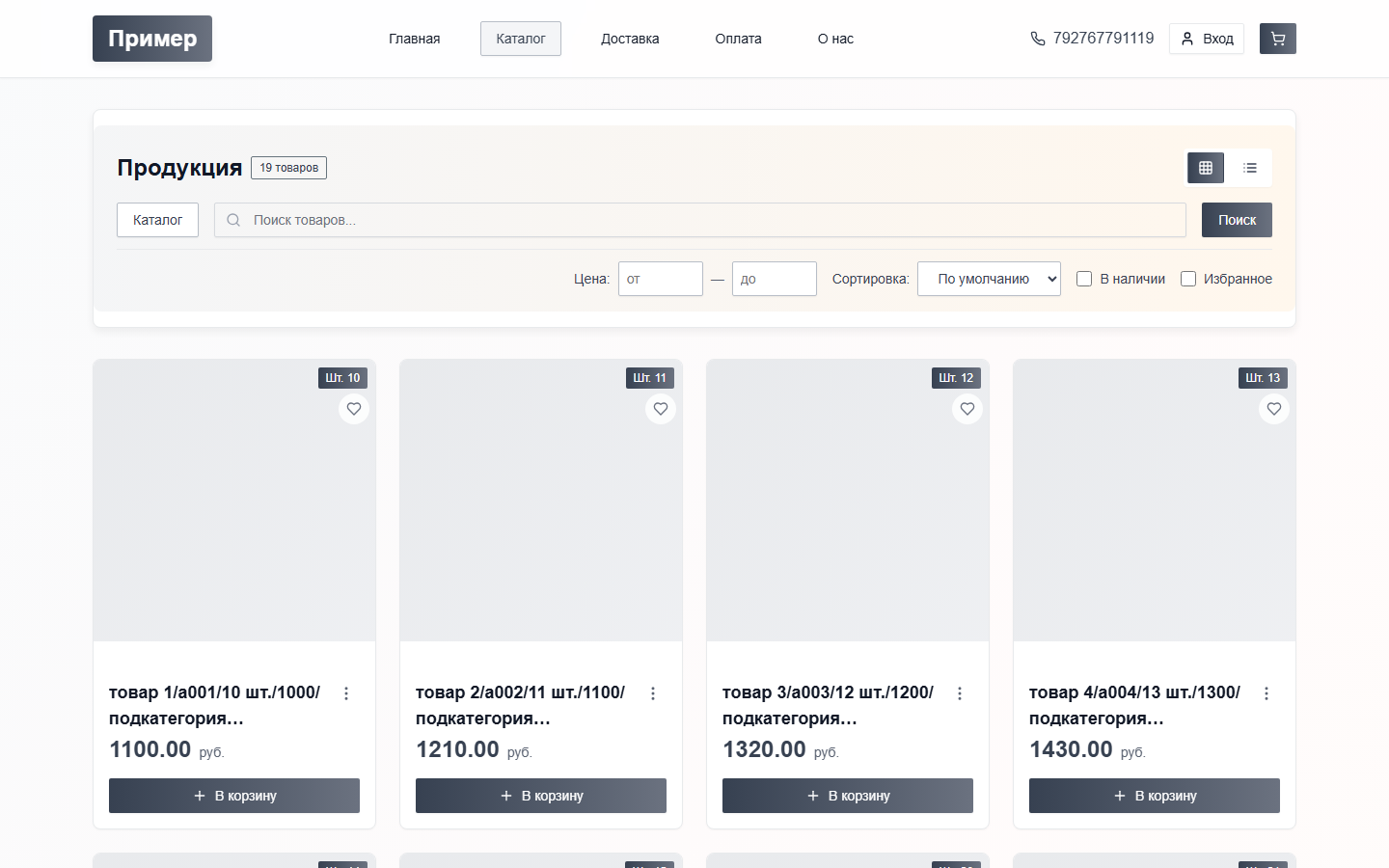Open товар 4/а004/13 шт./1300/ title
This screenshot has width=1389, height=868.
[1135, 705]
